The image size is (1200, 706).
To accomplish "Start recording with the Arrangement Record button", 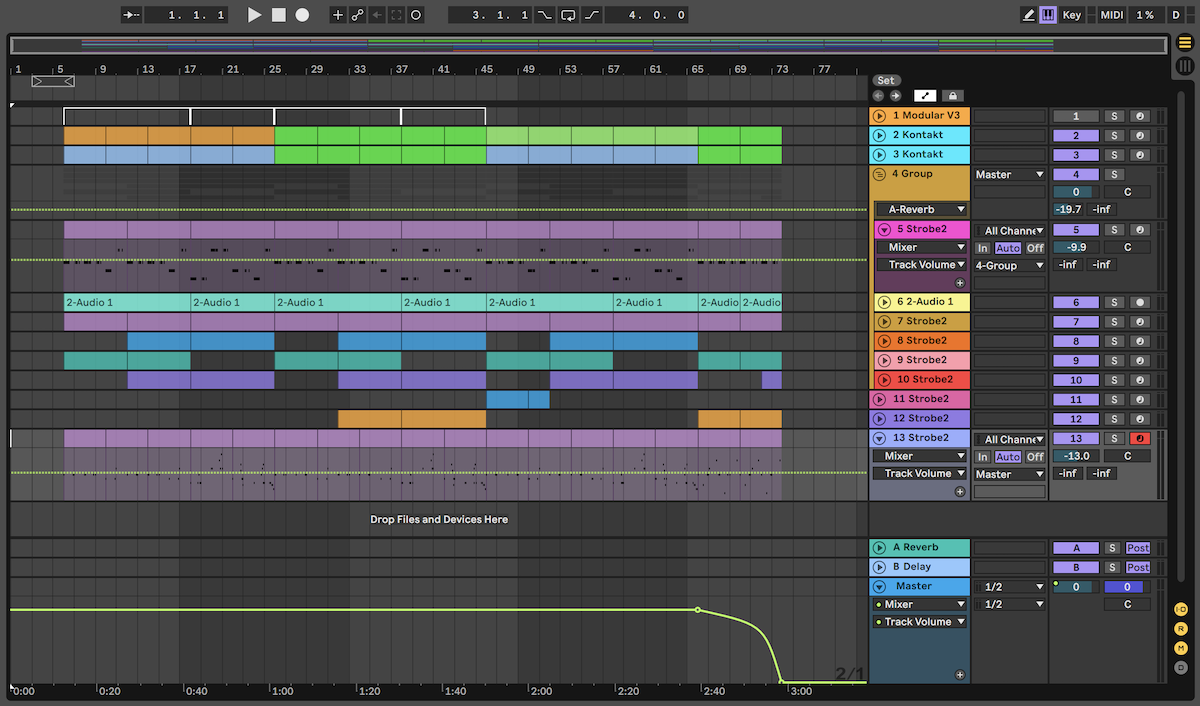I will coord(302,15).
